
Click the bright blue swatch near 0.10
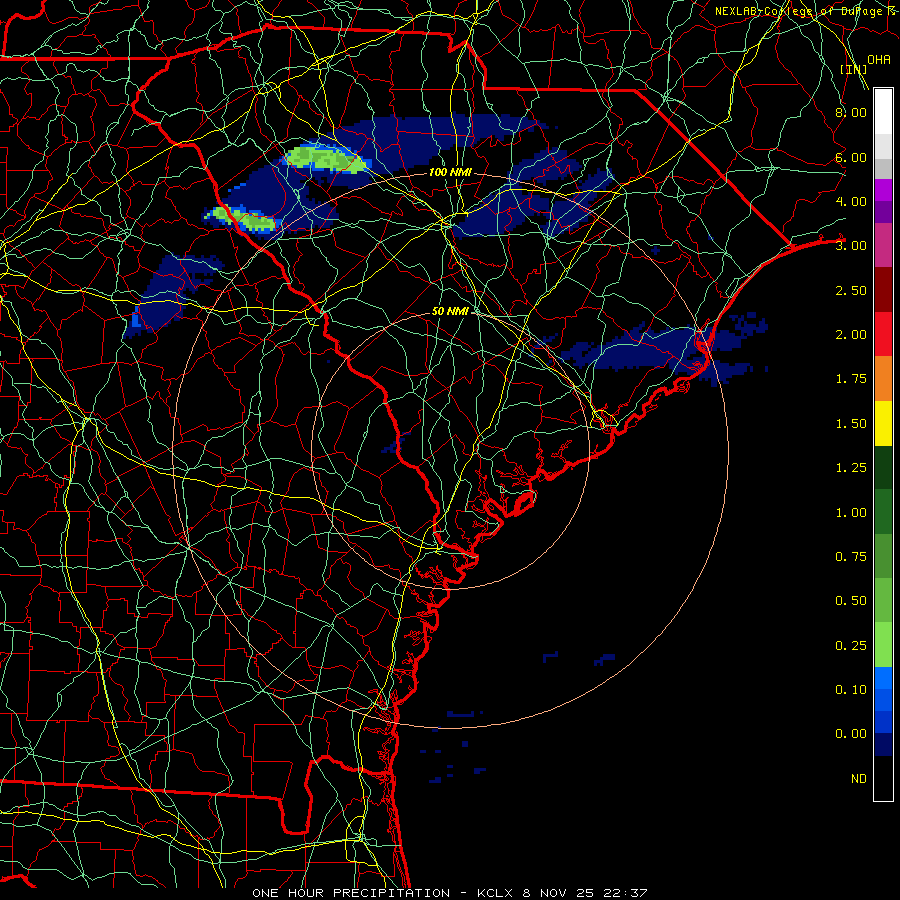tap(883, 678)
